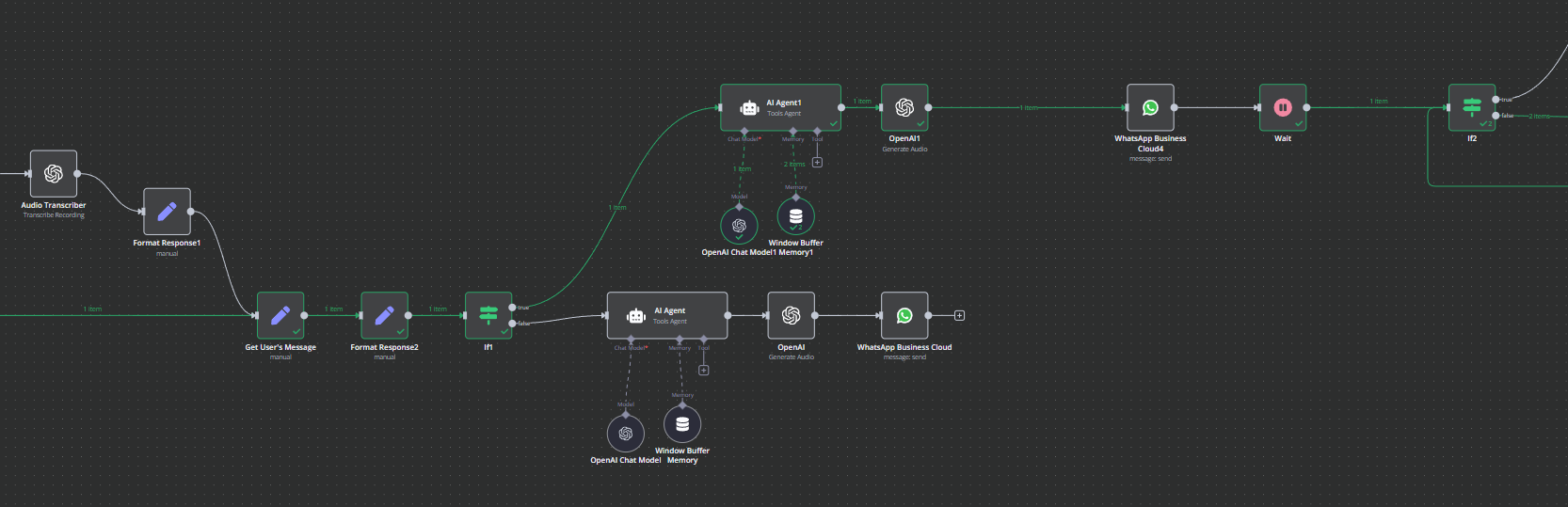This screenshot has width=1568, height=507.
Task: Select the Get User's Message node
Action: pyautogui.click(x=280, y=315)
